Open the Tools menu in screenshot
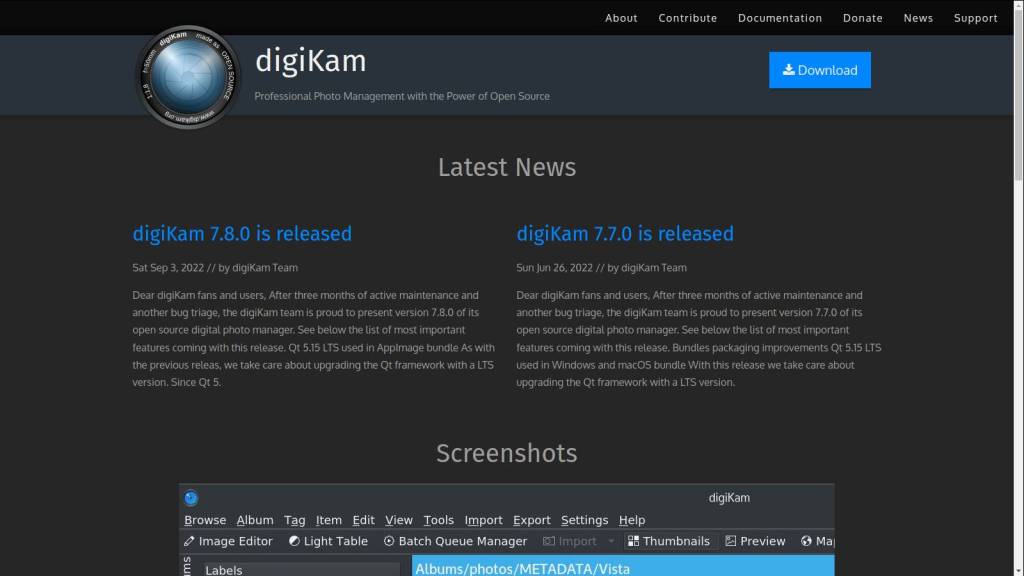This screenshot has width=1024, height=576. tap(439, 520)
